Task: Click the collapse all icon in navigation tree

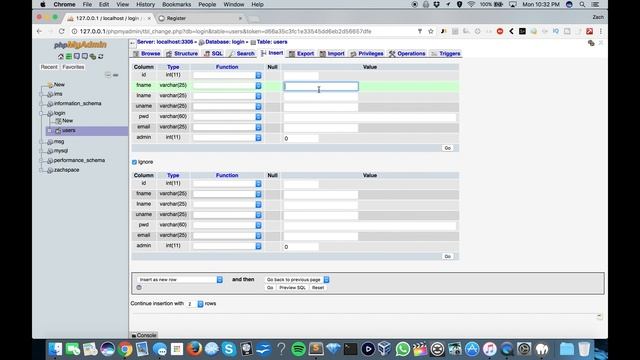Action: (x=108, y=75)
